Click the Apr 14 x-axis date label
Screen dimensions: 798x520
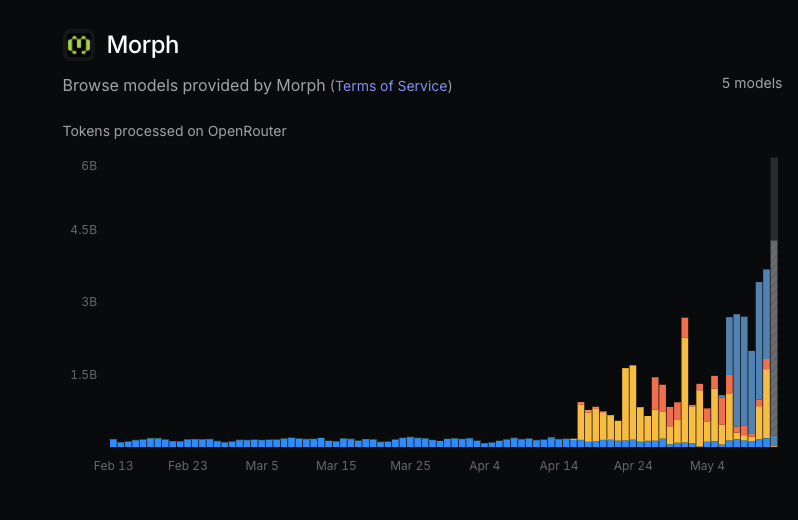click(x=559, y=466)
